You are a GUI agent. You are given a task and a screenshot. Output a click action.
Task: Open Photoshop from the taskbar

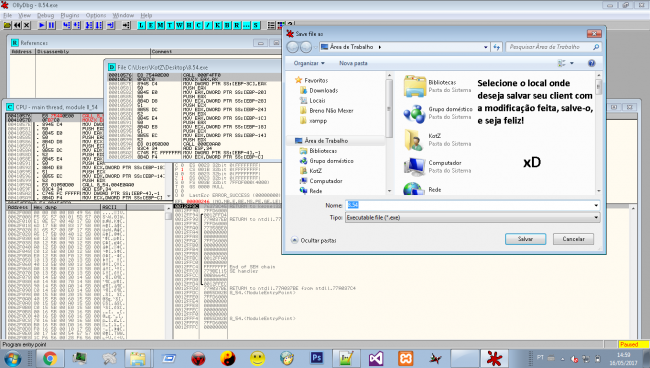pyautogui.click(x=317, y=358)
